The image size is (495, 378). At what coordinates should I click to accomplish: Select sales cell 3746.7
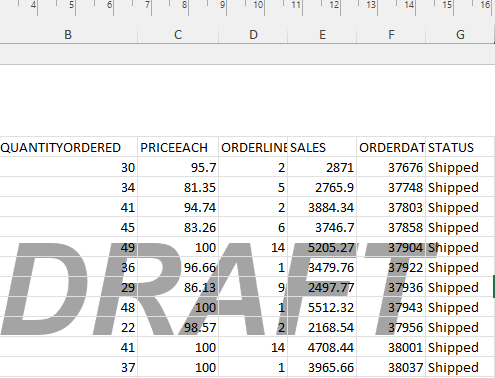(322, 227)
